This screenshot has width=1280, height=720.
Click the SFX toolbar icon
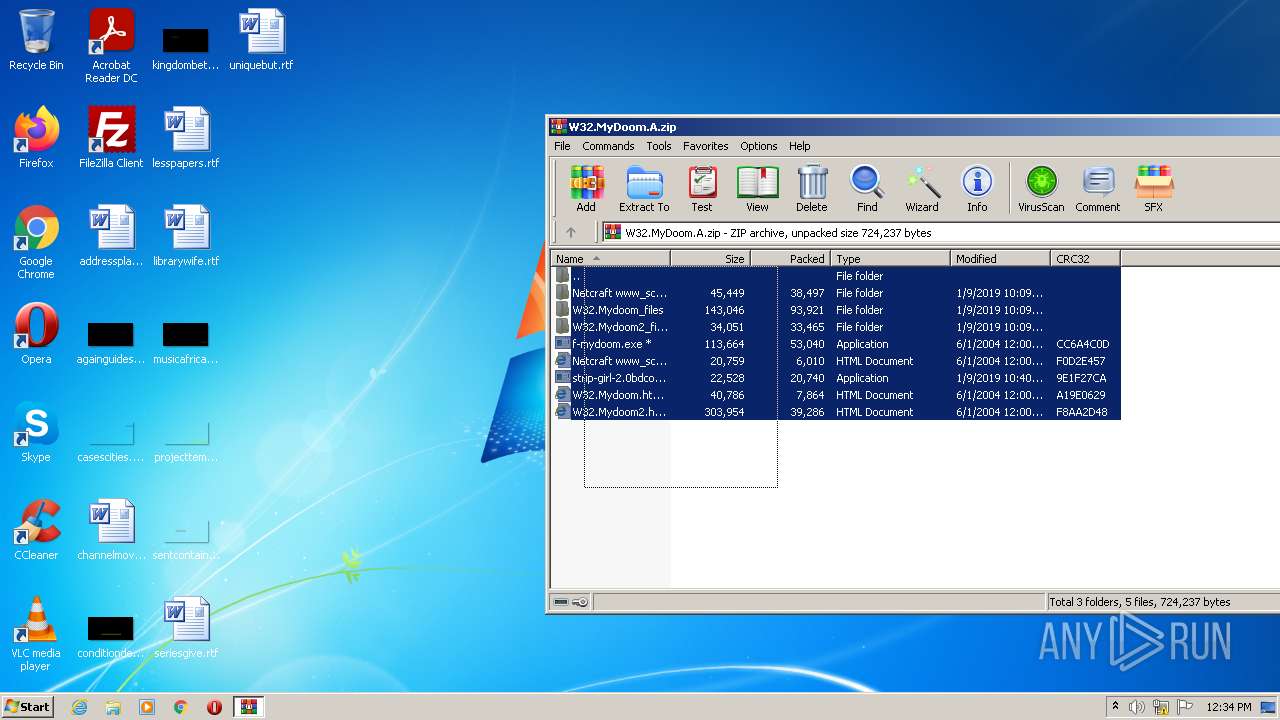[1153, 189]
